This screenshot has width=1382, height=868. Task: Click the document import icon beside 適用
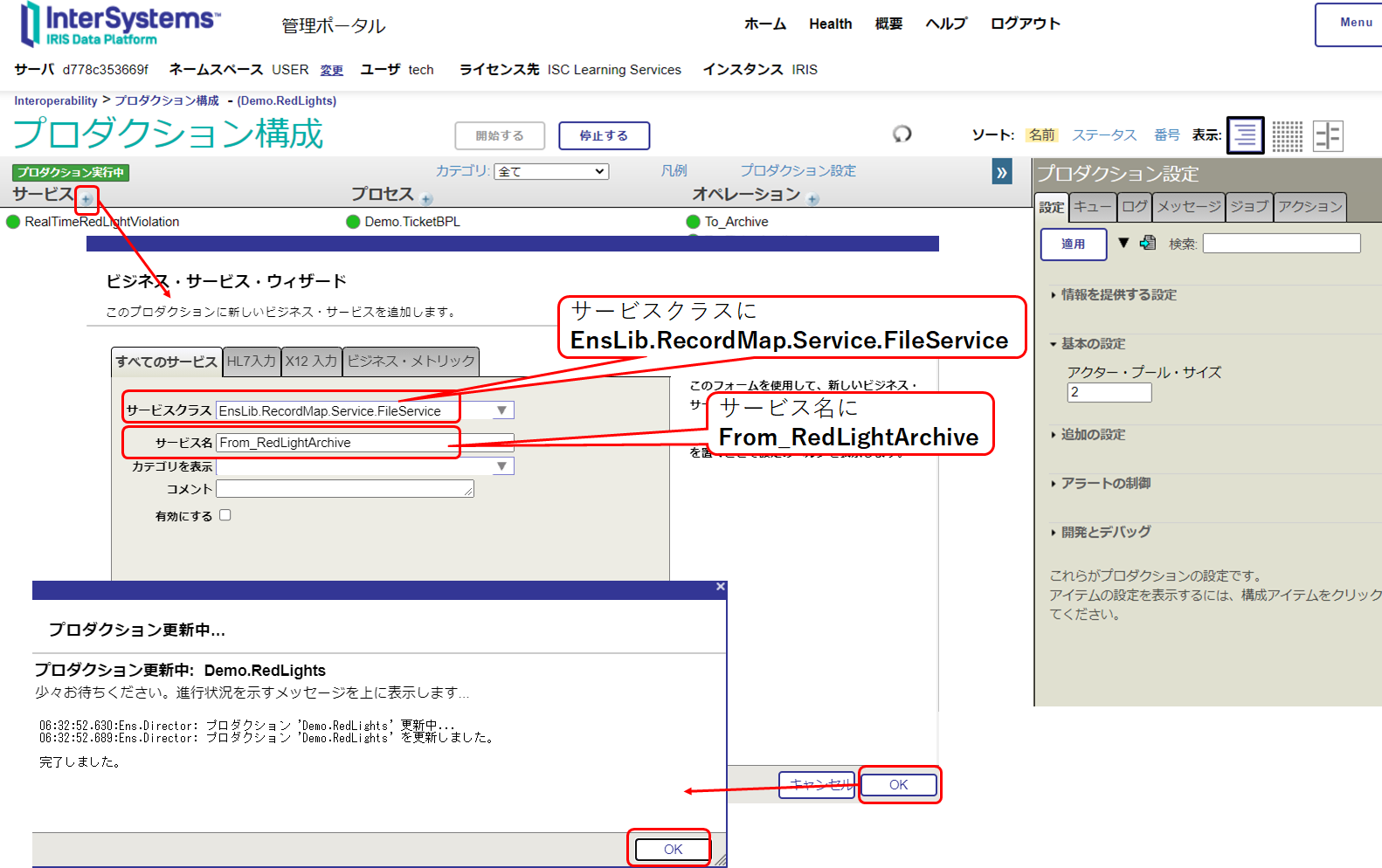(x=1148, y=243)
